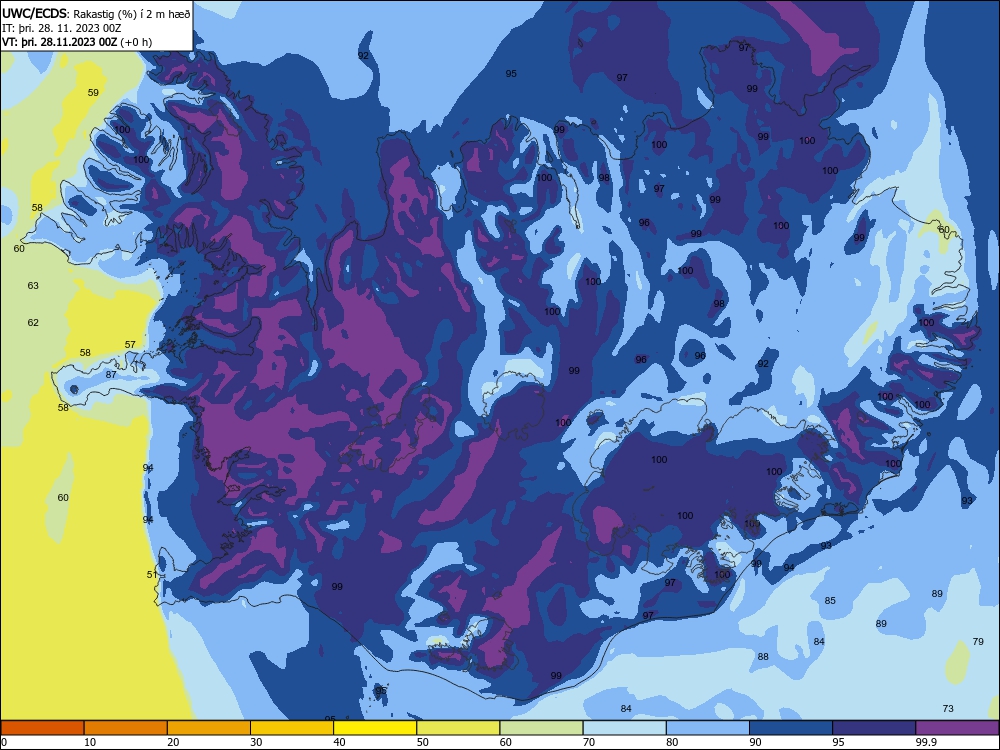Click the '50' tick label on color scale
This screenshot has height=750, width=1000.
coord(422,742)
